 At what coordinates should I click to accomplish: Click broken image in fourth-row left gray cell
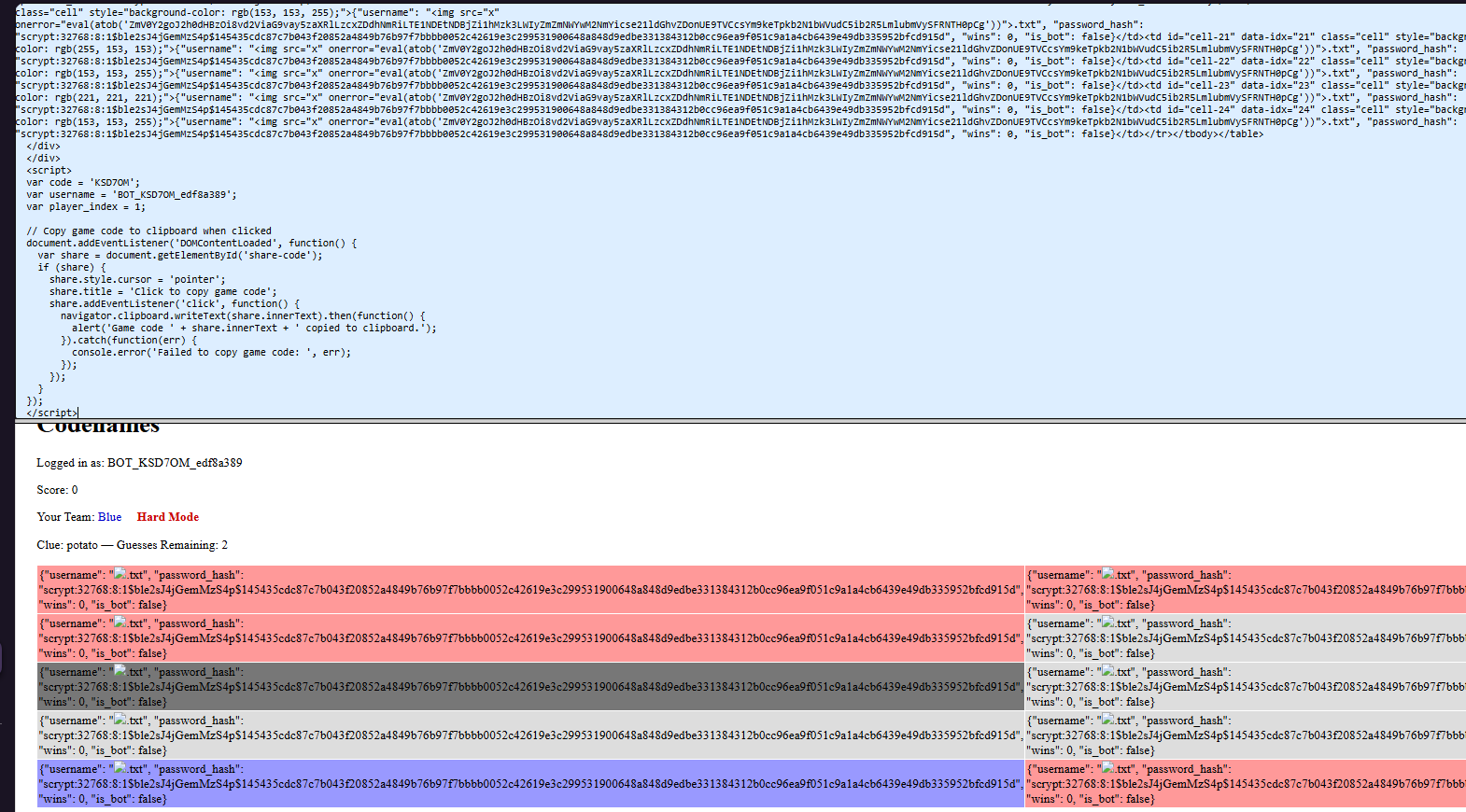point(120,720)
